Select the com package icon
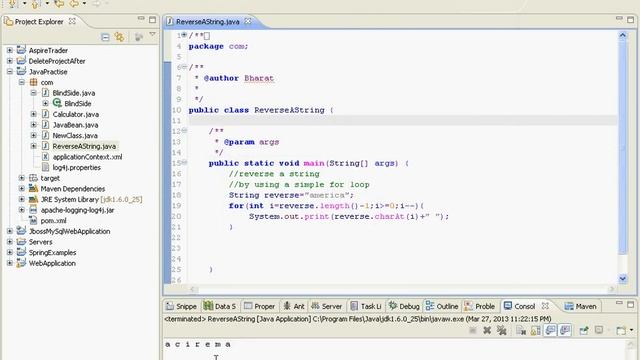This screenshot has height=360, width=640. [x=33, y=82]
